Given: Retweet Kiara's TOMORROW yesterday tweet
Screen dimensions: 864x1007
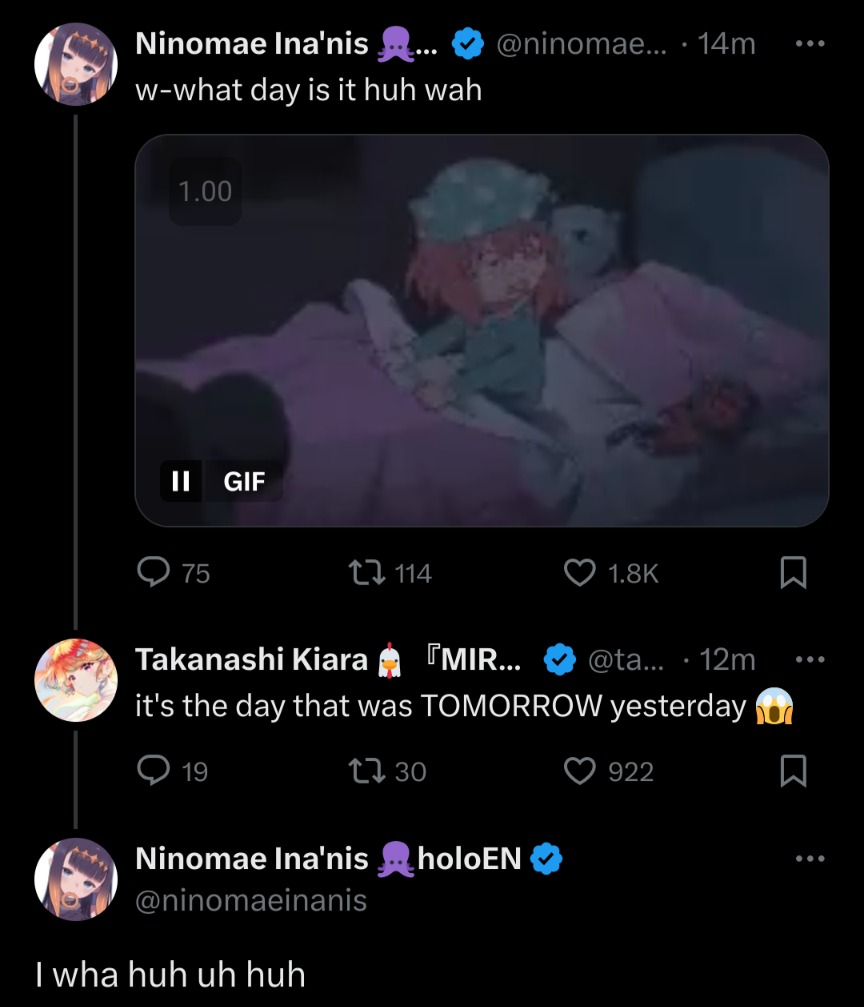Looking at the screenshot, I should pyautogui.click(x=362, y=771).
